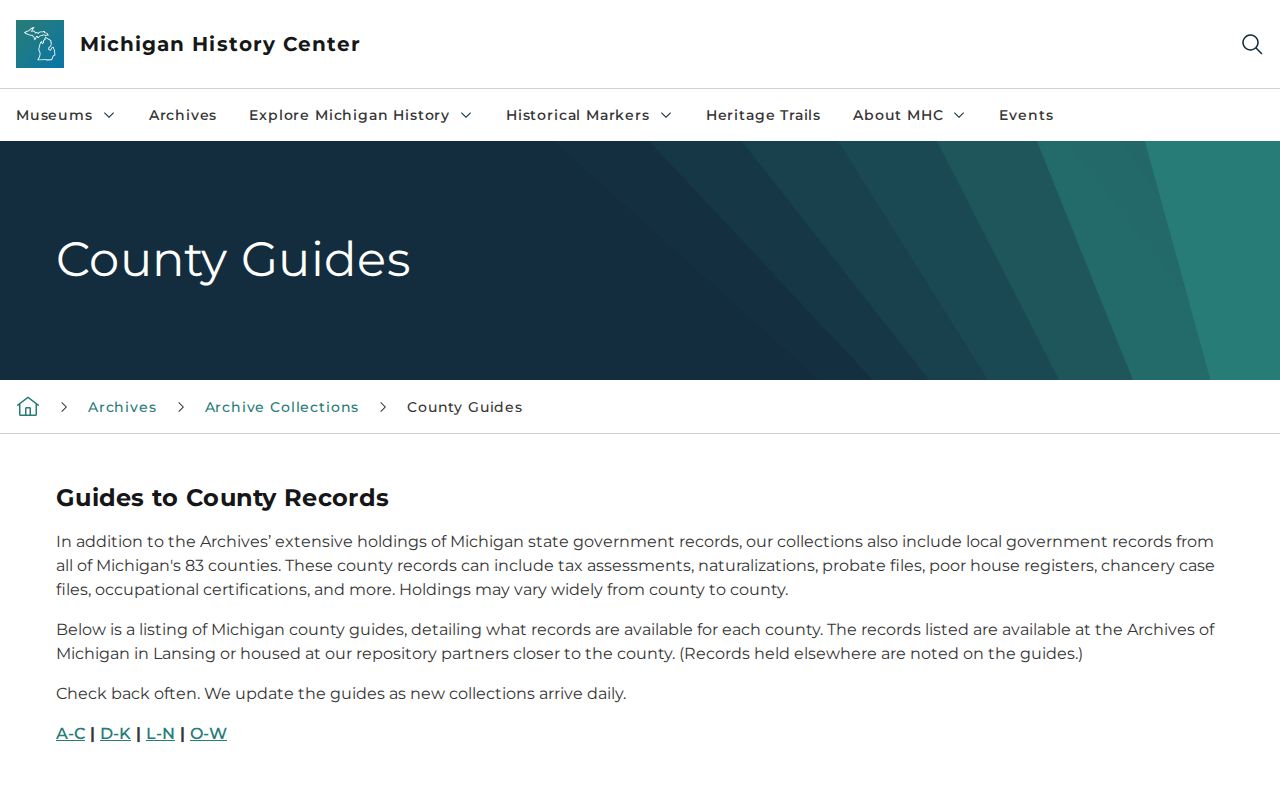The width and height of the screenshot is (1280, 800).
Task: Select the Museums menu label
Action: (x=54, y=115)
